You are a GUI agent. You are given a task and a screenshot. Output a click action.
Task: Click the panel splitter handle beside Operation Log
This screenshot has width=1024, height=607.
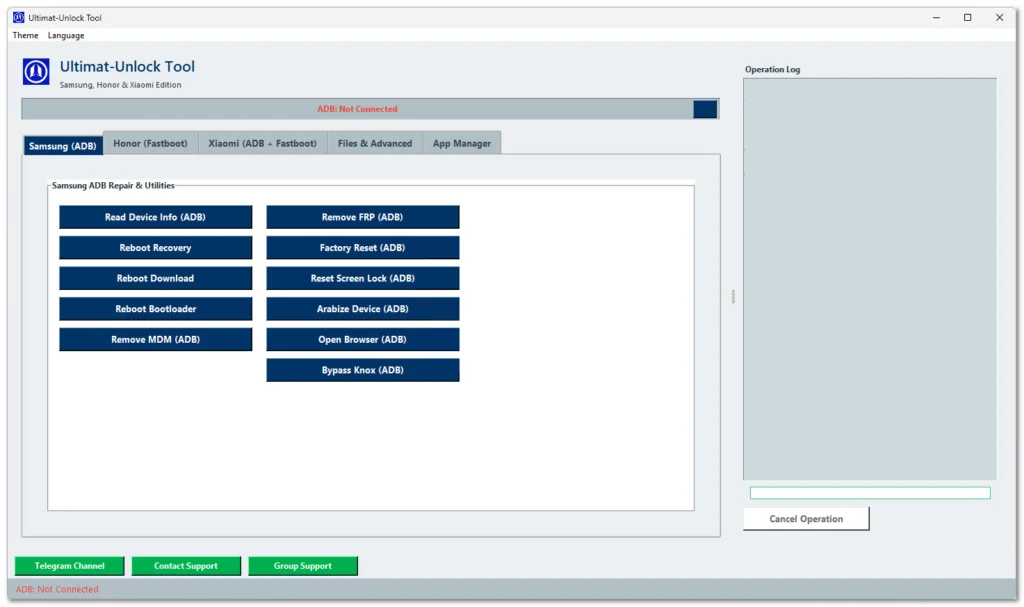(733, 297)
